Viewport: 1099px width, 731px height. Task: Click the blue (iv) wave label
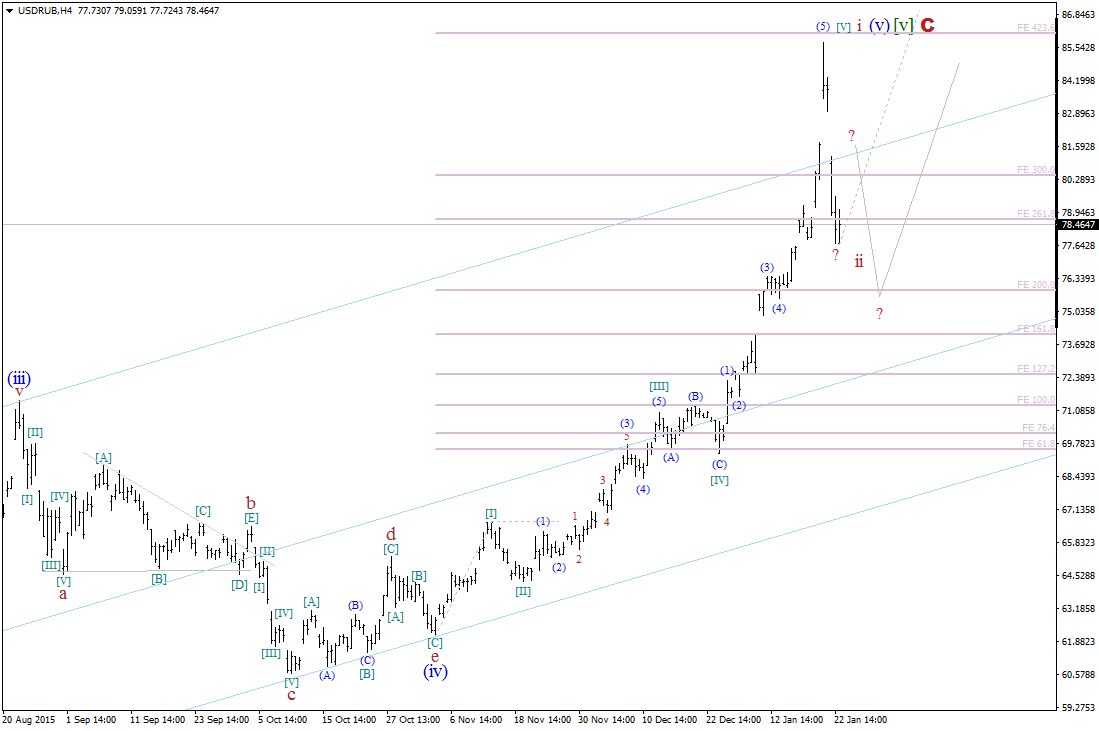coord(435,671)
